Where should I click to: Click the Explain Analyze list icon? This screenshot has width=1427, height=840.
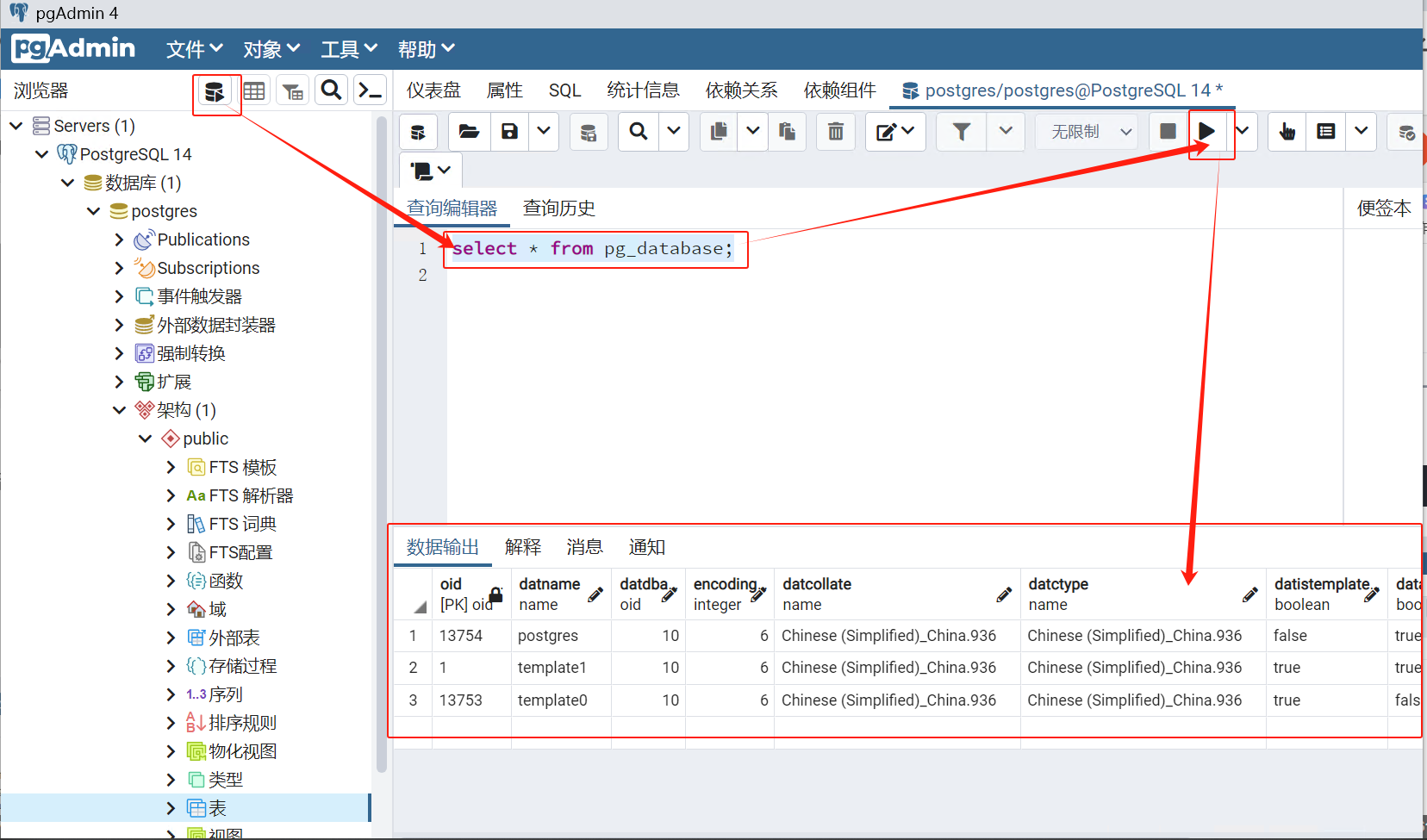(1326, 132)
